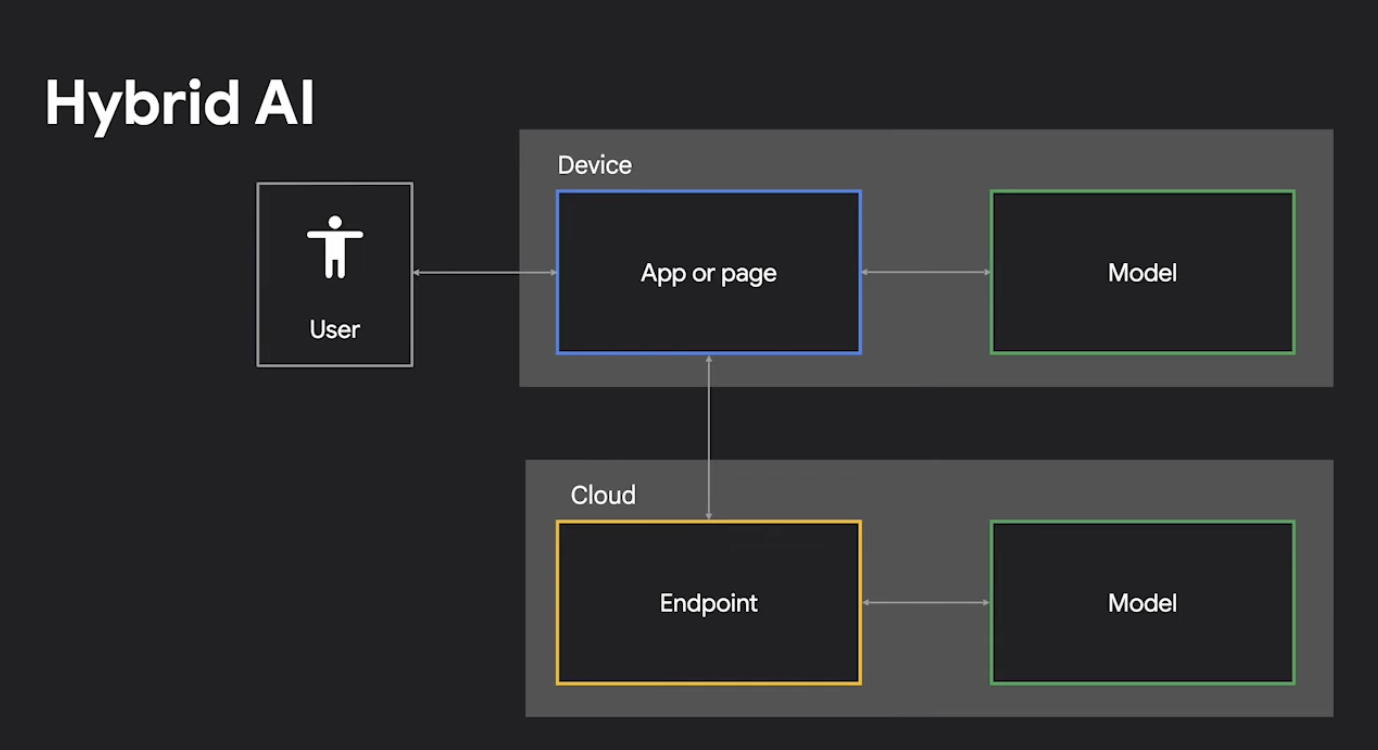This screenshot has width=1378, height=750.
Task: Click the "Endpoint" text
Action: [708, 603]
